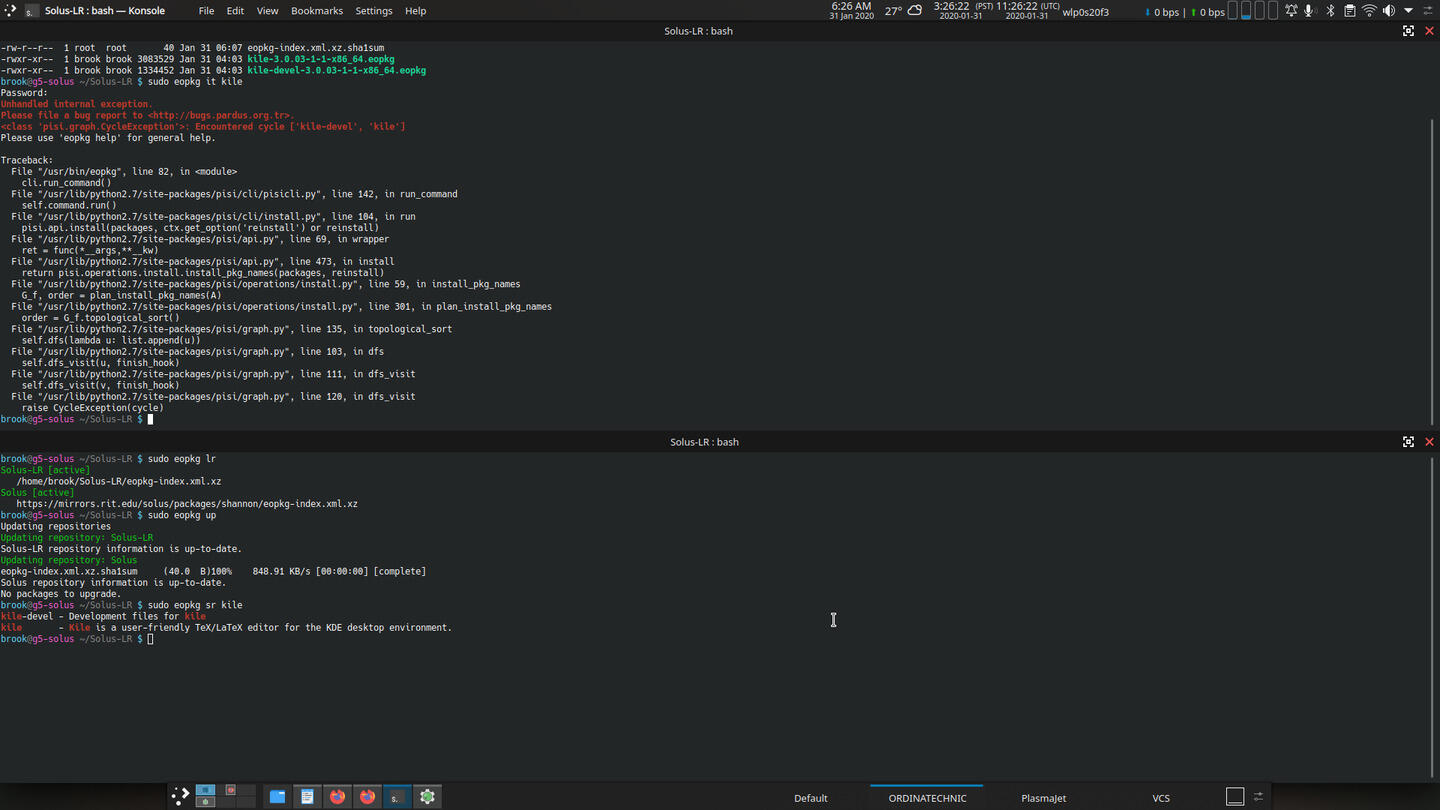
Task: Maximize the upper terminal split view
Action: (1408, 31)
